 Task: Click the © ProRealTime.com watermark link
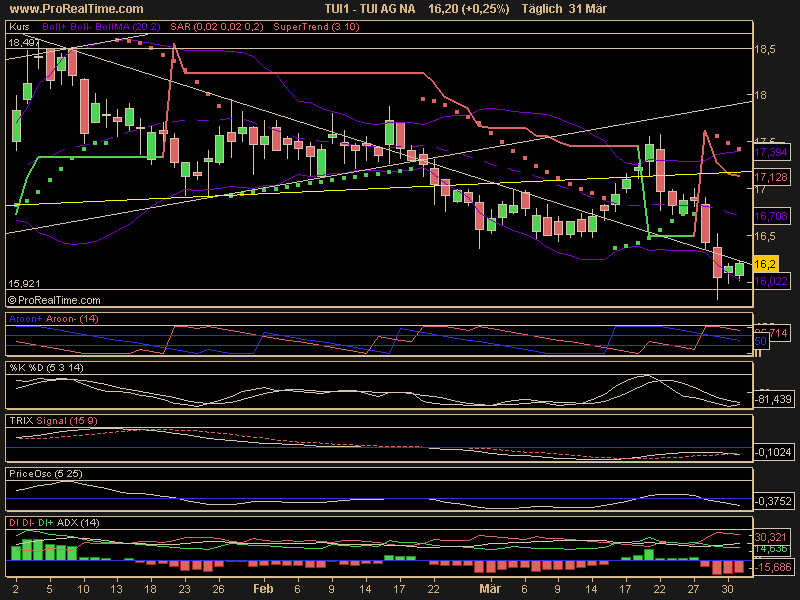point(54,299)
